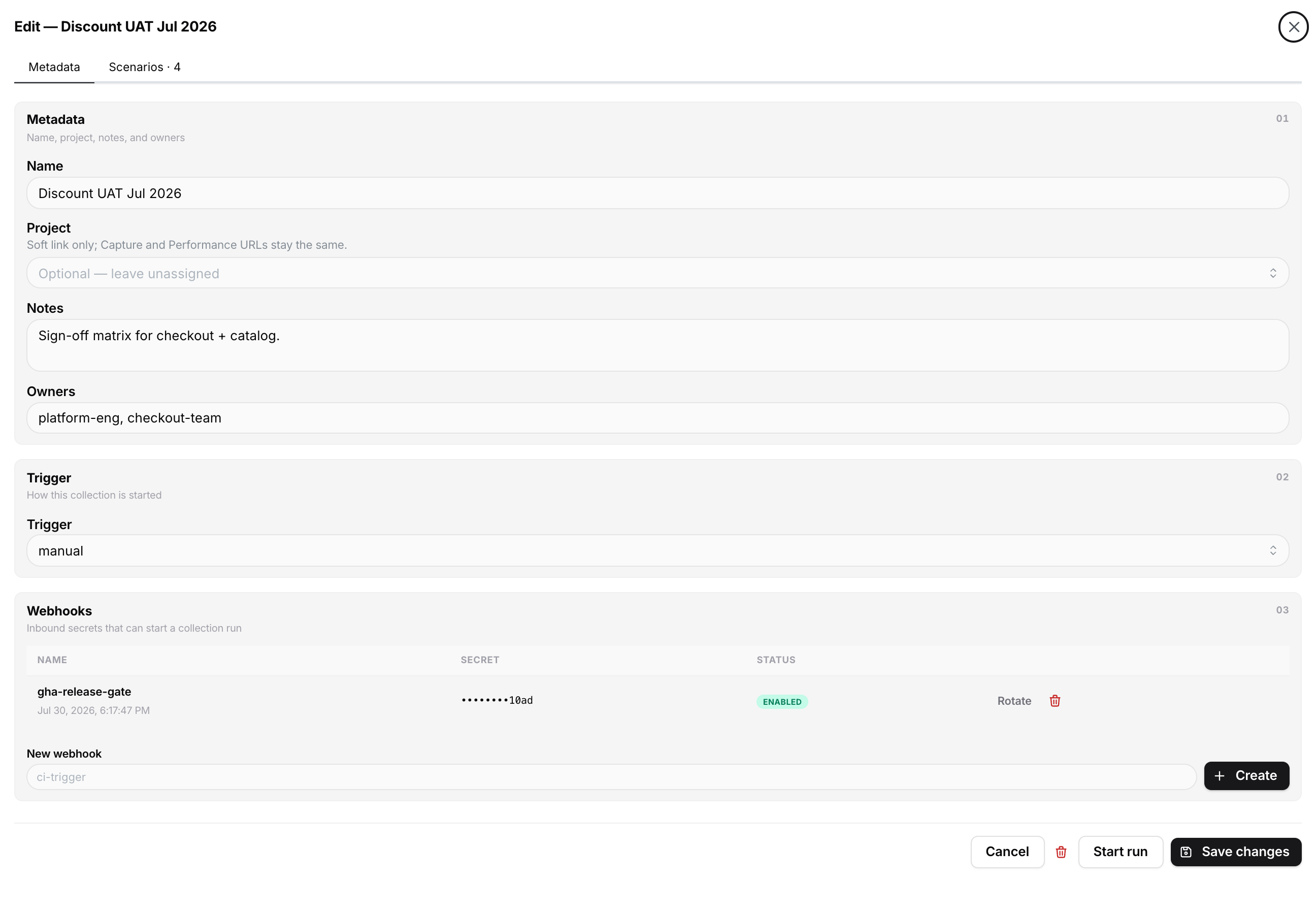Select the gha-release-gate webhook name
Image resolution: width=1316 pixels, height=914 pixels.
84,691
